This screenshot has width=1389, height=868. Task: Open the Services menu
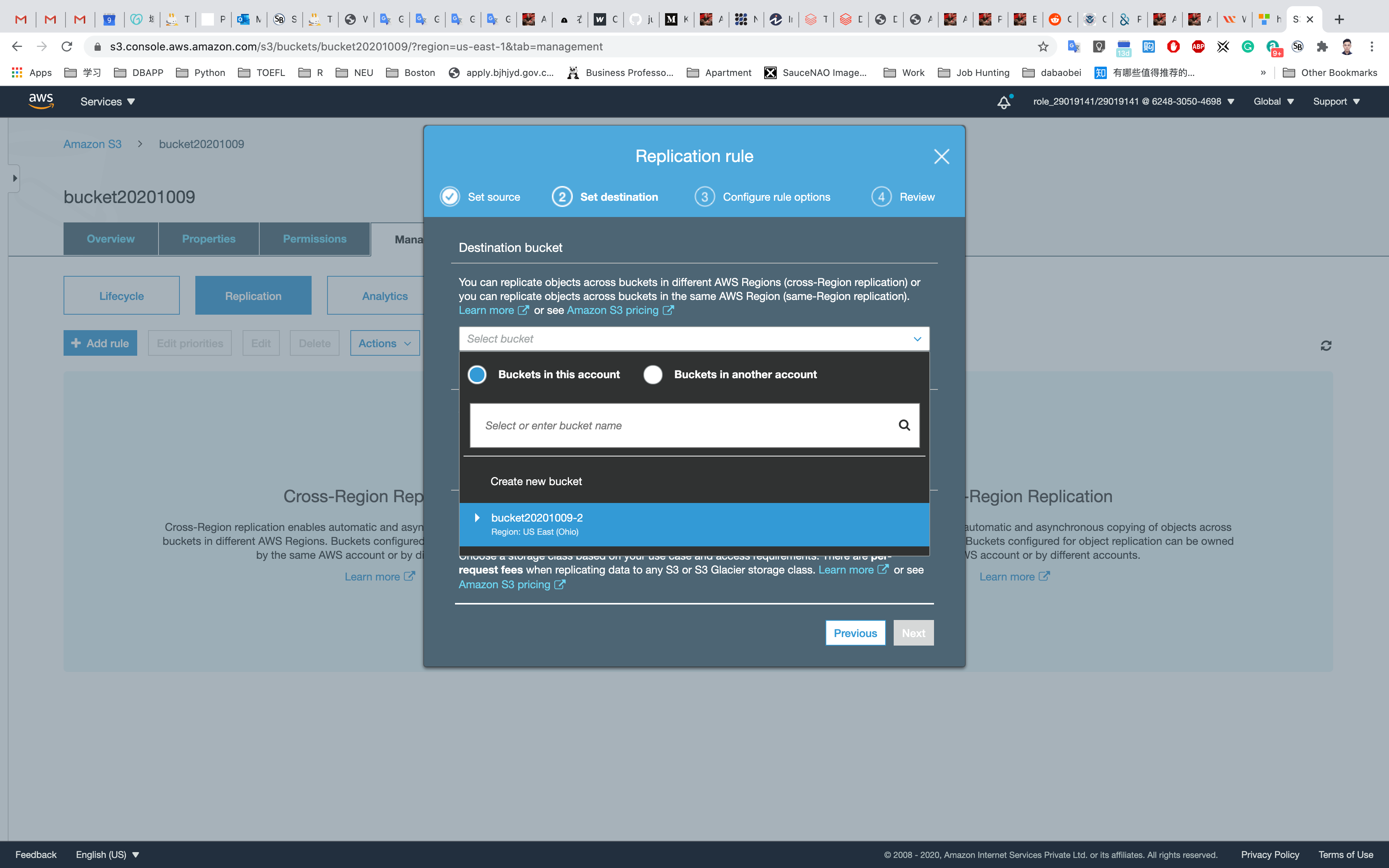click(107, 102)
